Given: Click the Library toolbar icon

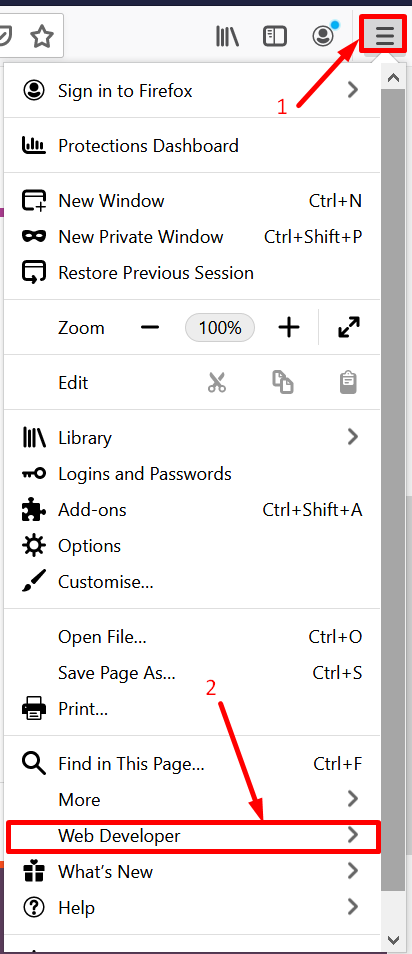Looking at the screenshot, I should (227, 37).
